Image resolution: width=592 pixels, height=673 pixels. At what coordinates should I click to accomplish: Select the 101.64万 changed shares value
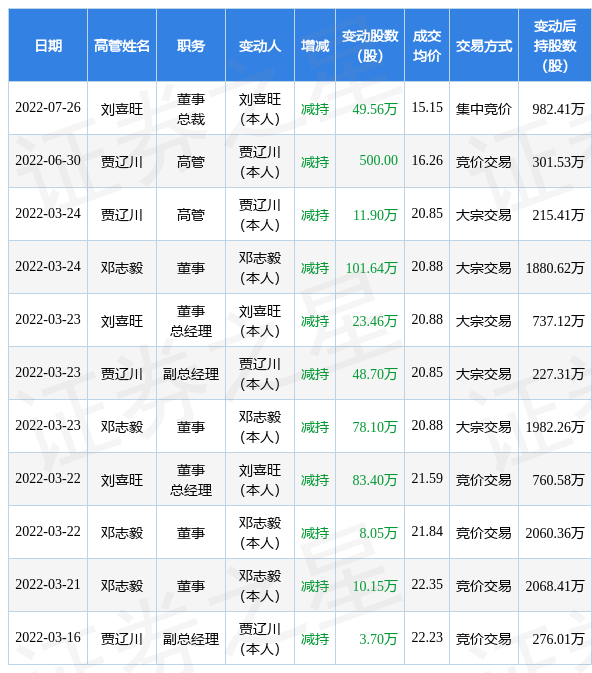(x=371, y=268)
